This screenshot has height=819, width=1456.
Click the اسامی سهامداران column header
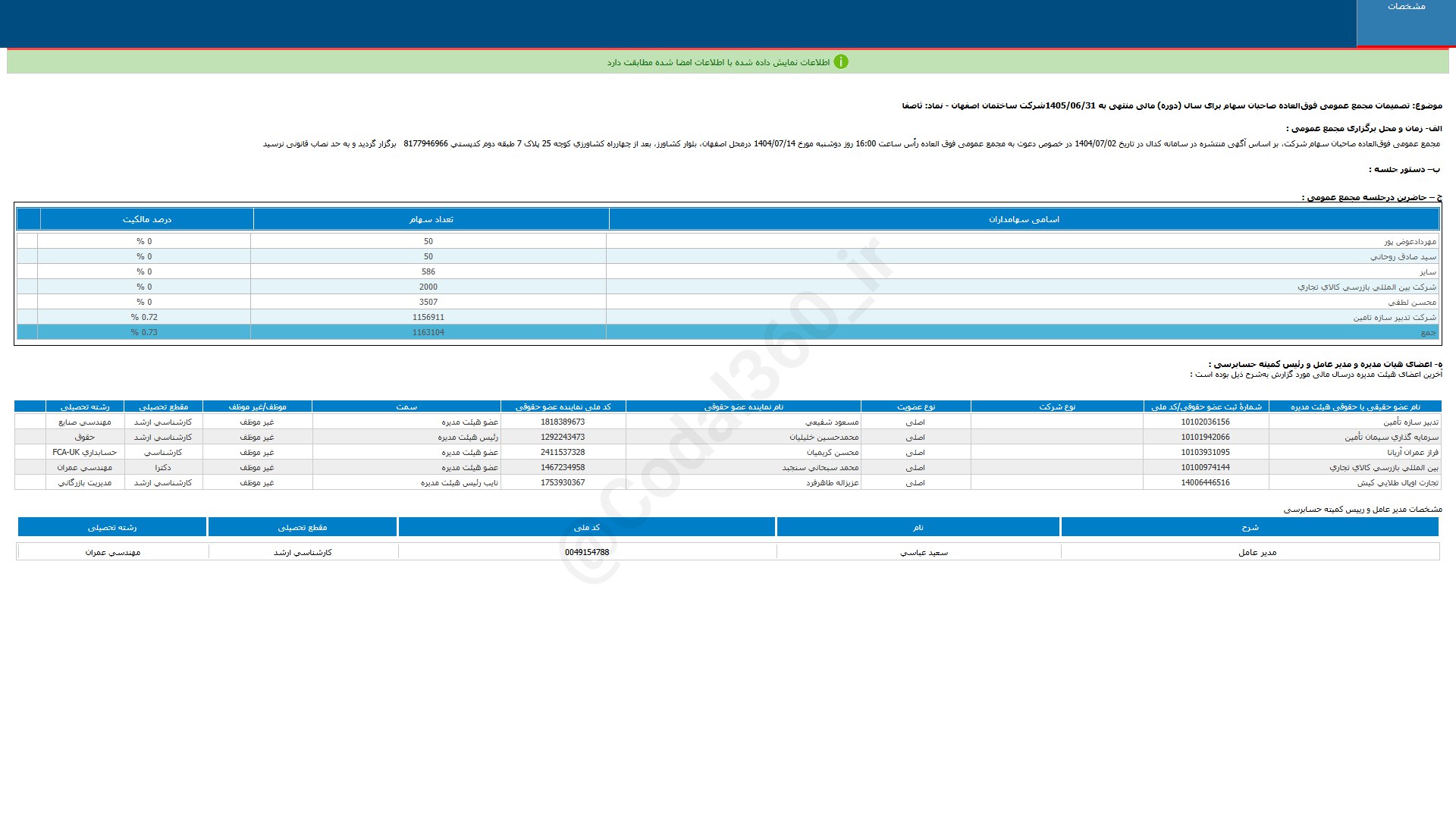point(1024,219)
